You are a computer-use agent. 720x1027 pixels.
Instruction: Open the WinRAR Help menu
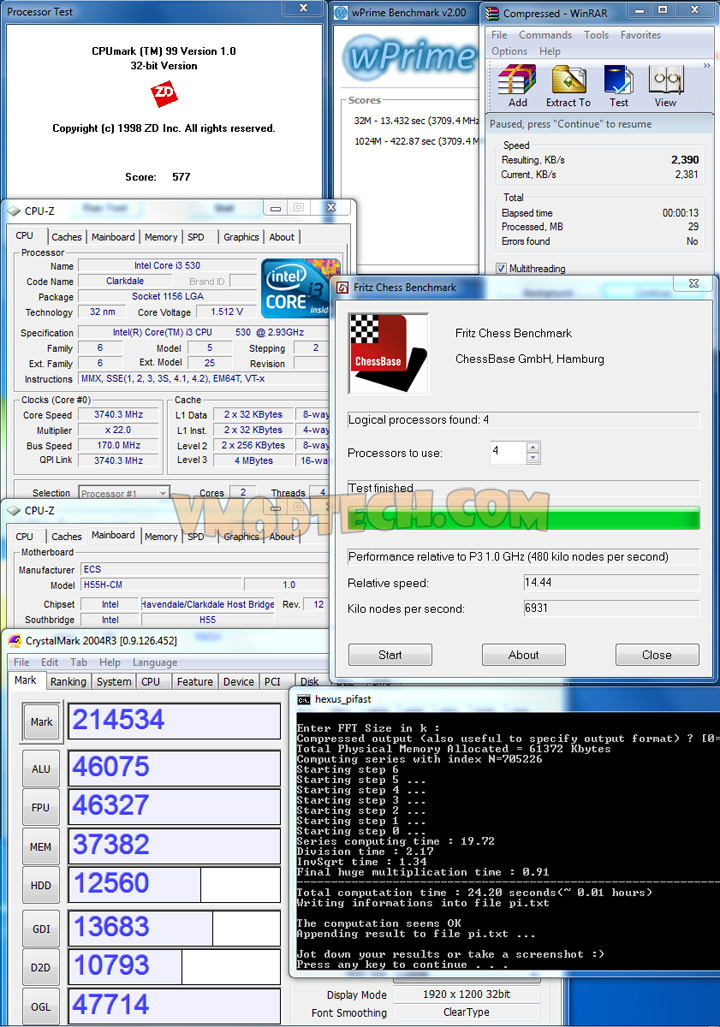pos(550,51)
